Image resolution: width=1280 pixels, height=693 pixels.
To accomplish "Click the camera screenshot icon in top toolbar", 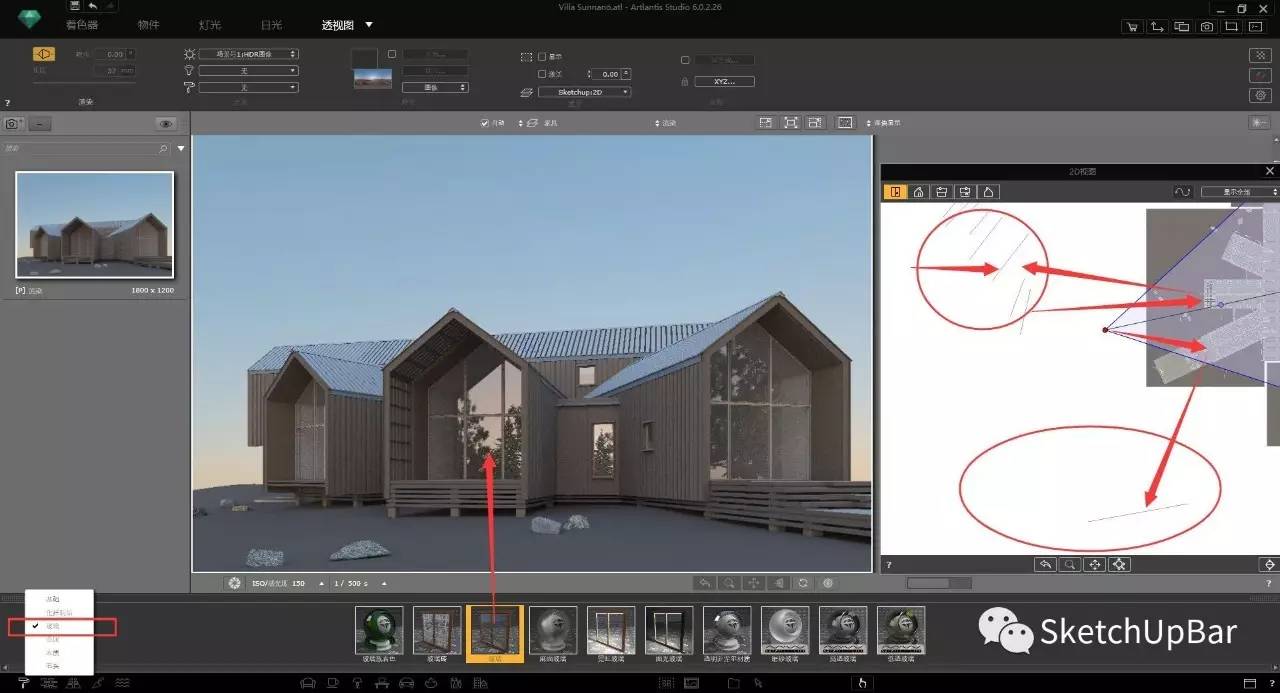I will click(x=1207, y=27).
